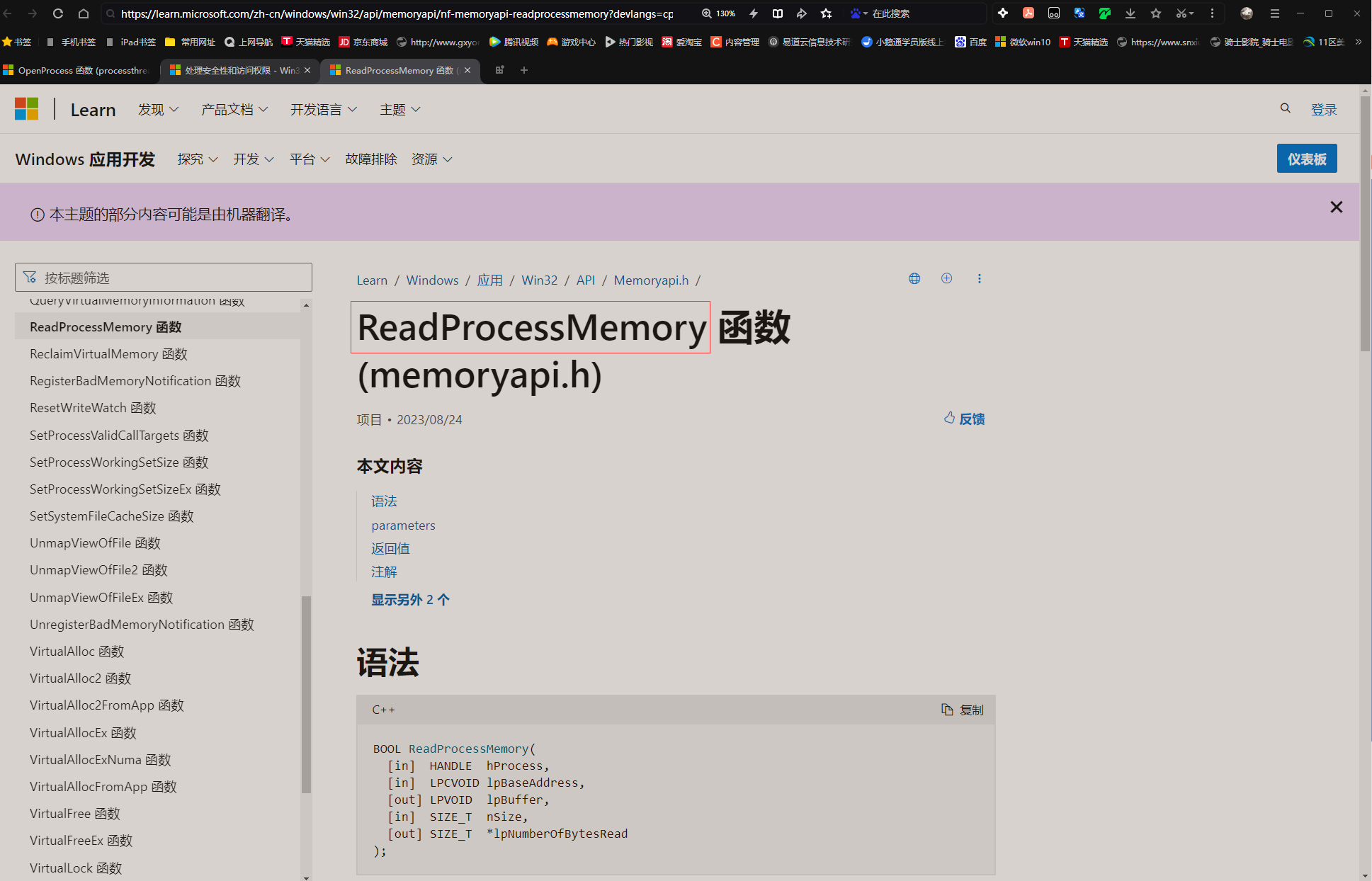Click the 仪表板 dashboard button
Image resolution: width=1372 pixels, height=881 pixels.
click(1306, 159)
